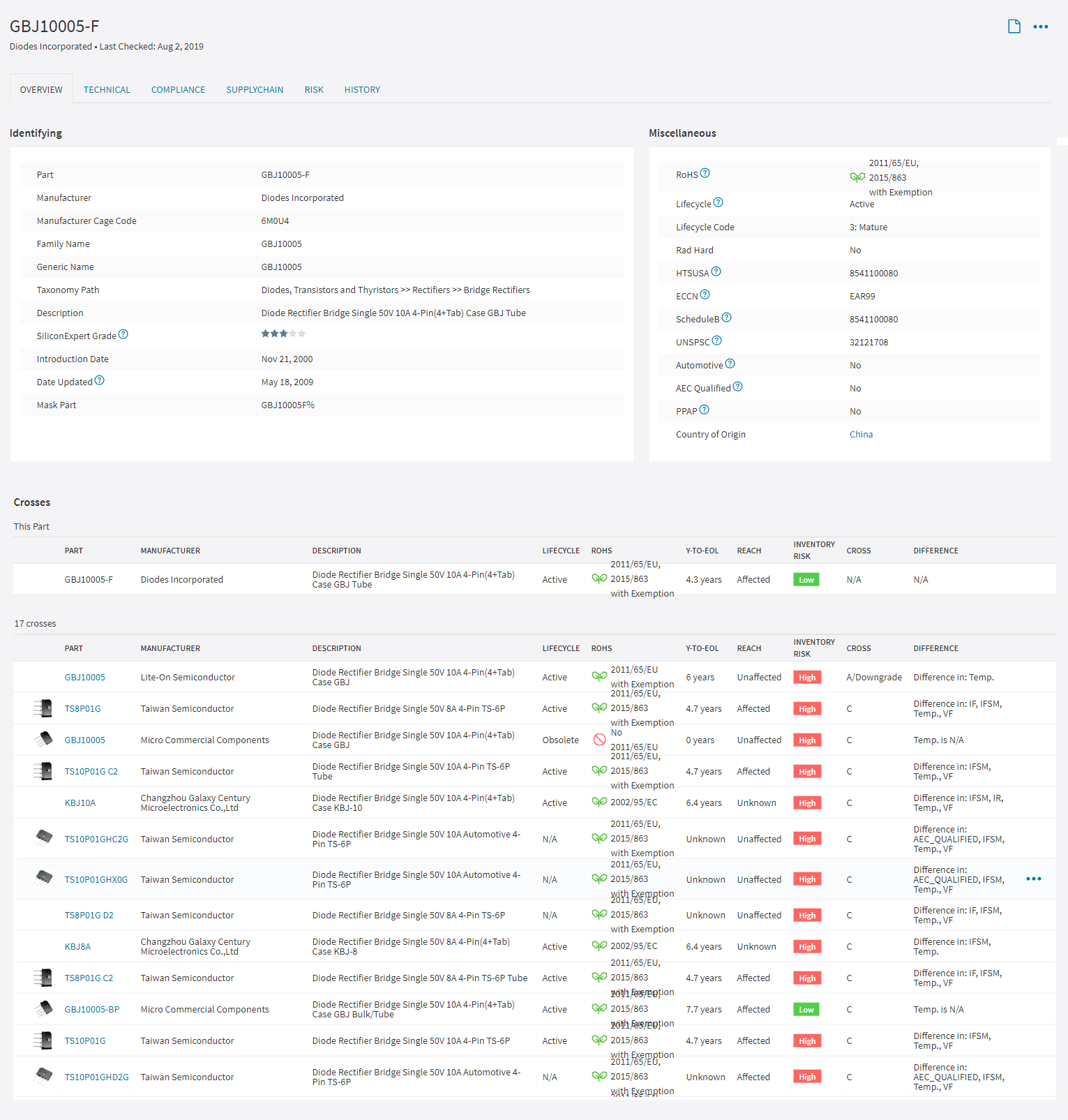Click the AEC Qualified help icon

(737, 387)
